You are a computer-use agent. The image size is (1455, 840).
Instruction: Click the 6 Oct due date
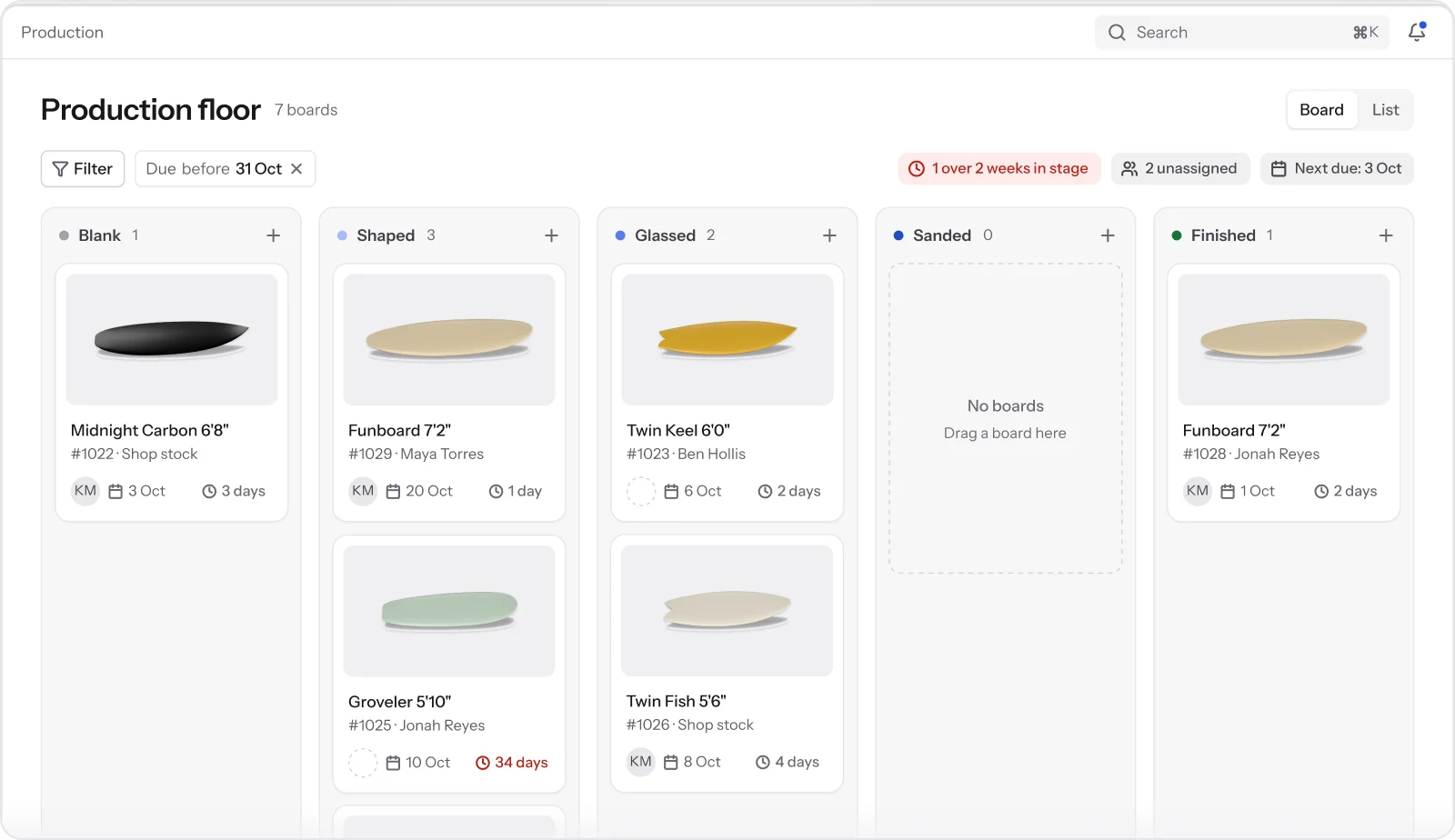click(693, 492)
